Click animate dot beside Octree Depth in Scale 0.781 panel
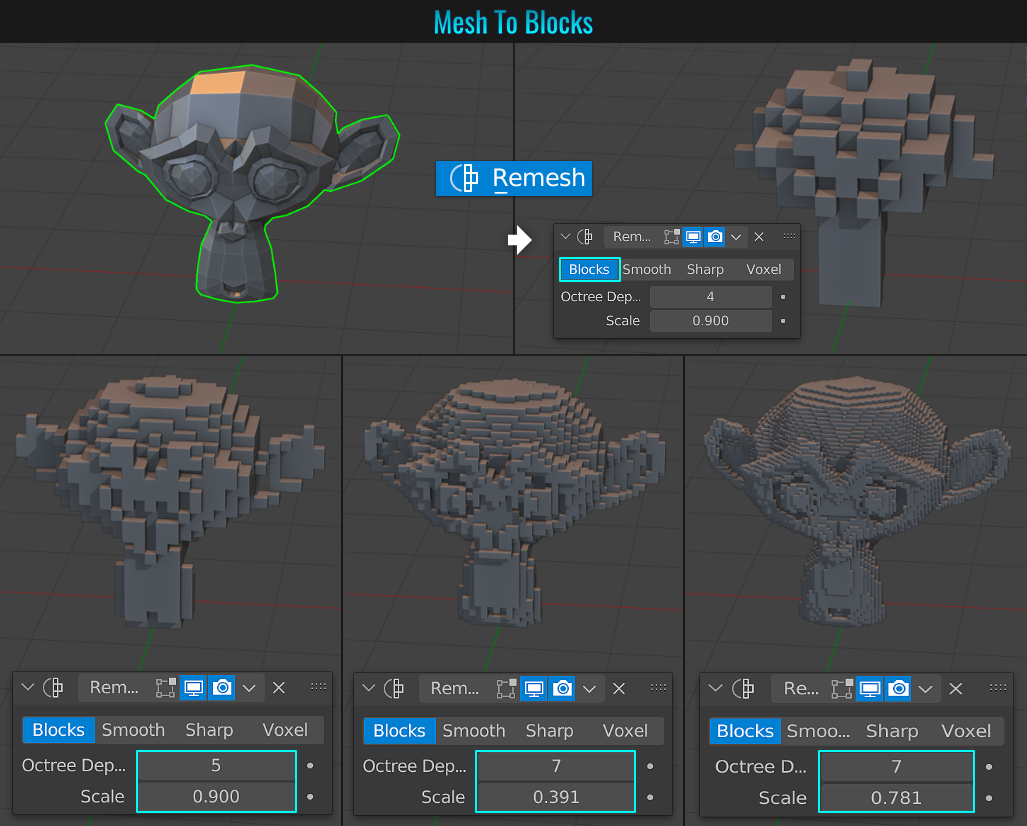The width and height of the screenshot is (1027, 826). [989, 766]
